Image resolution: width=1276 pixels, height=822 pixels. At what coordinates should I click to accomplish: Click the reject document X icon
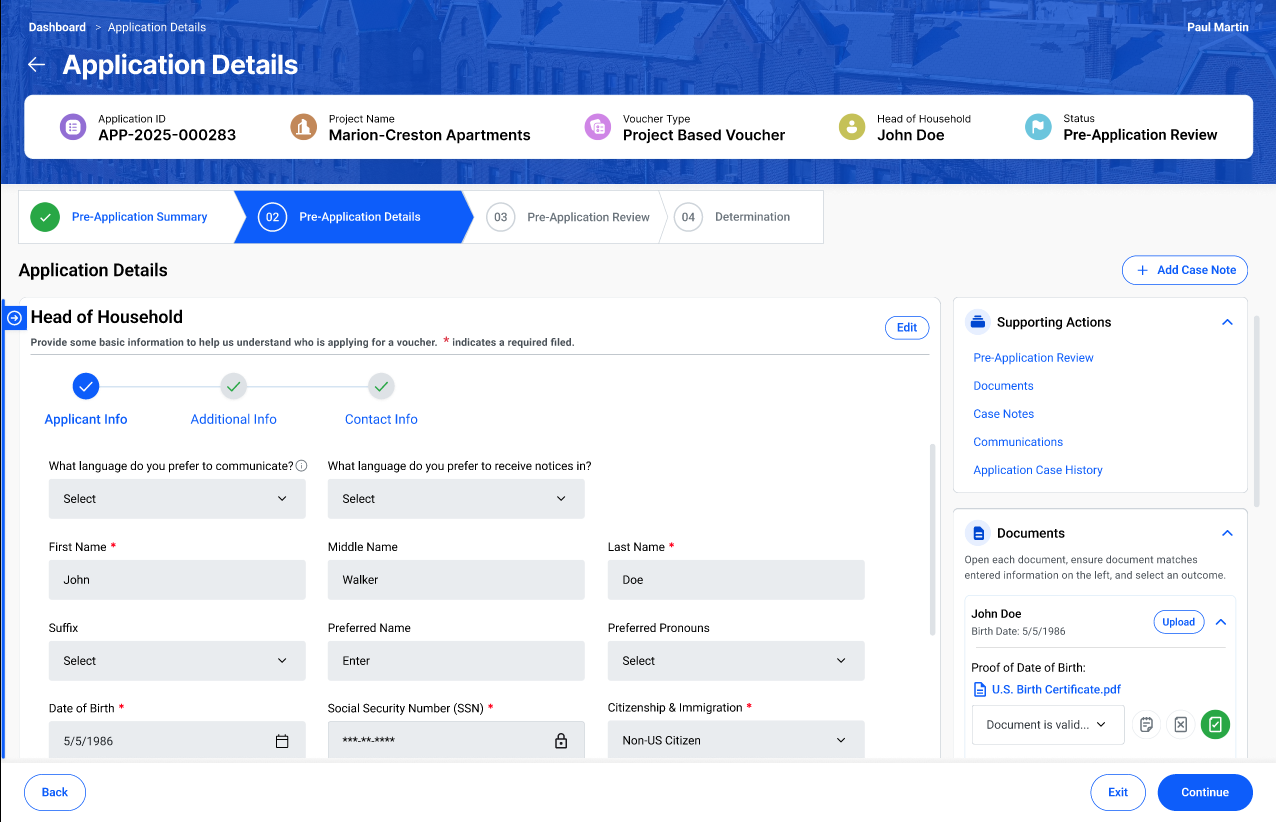(1180, 725)
